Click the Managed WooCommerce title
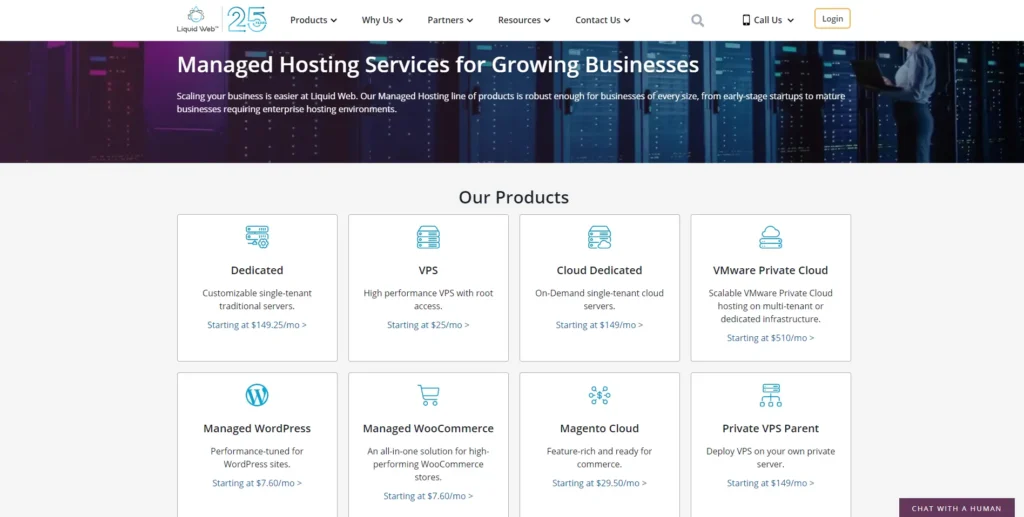This screenshot has width=1024, height=517. pyautogui.click(x=428, y=428)
